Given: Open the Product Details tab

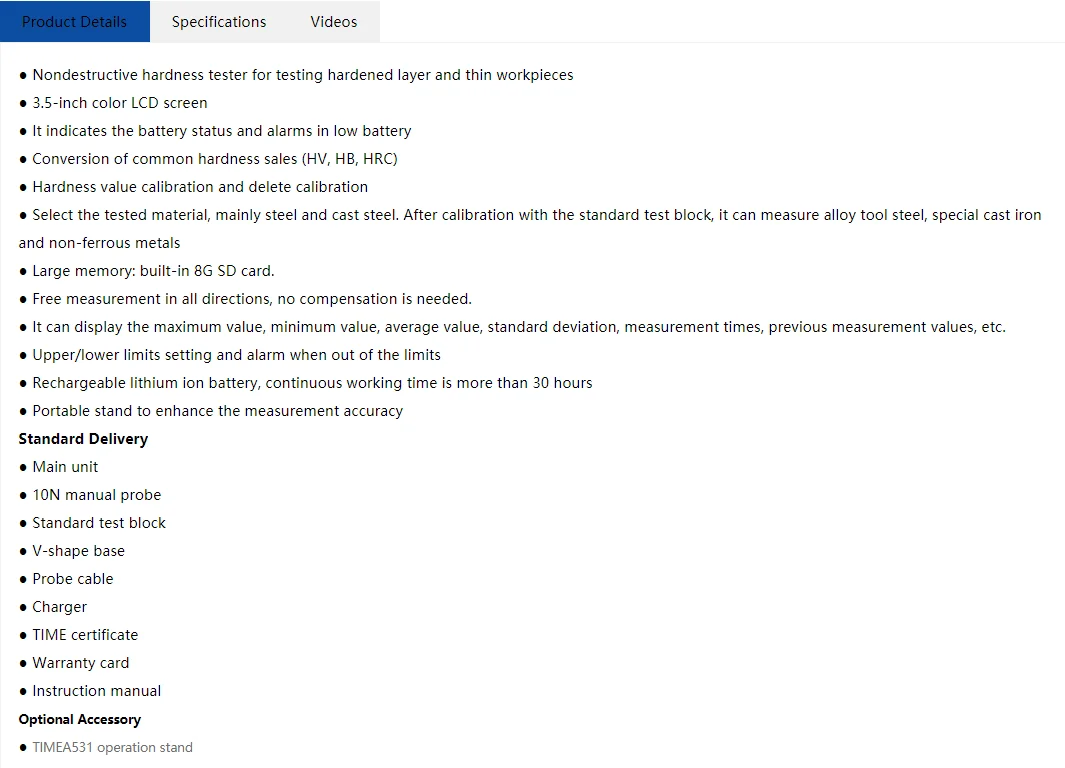Looking at the screenshot, I should [75, 22].
